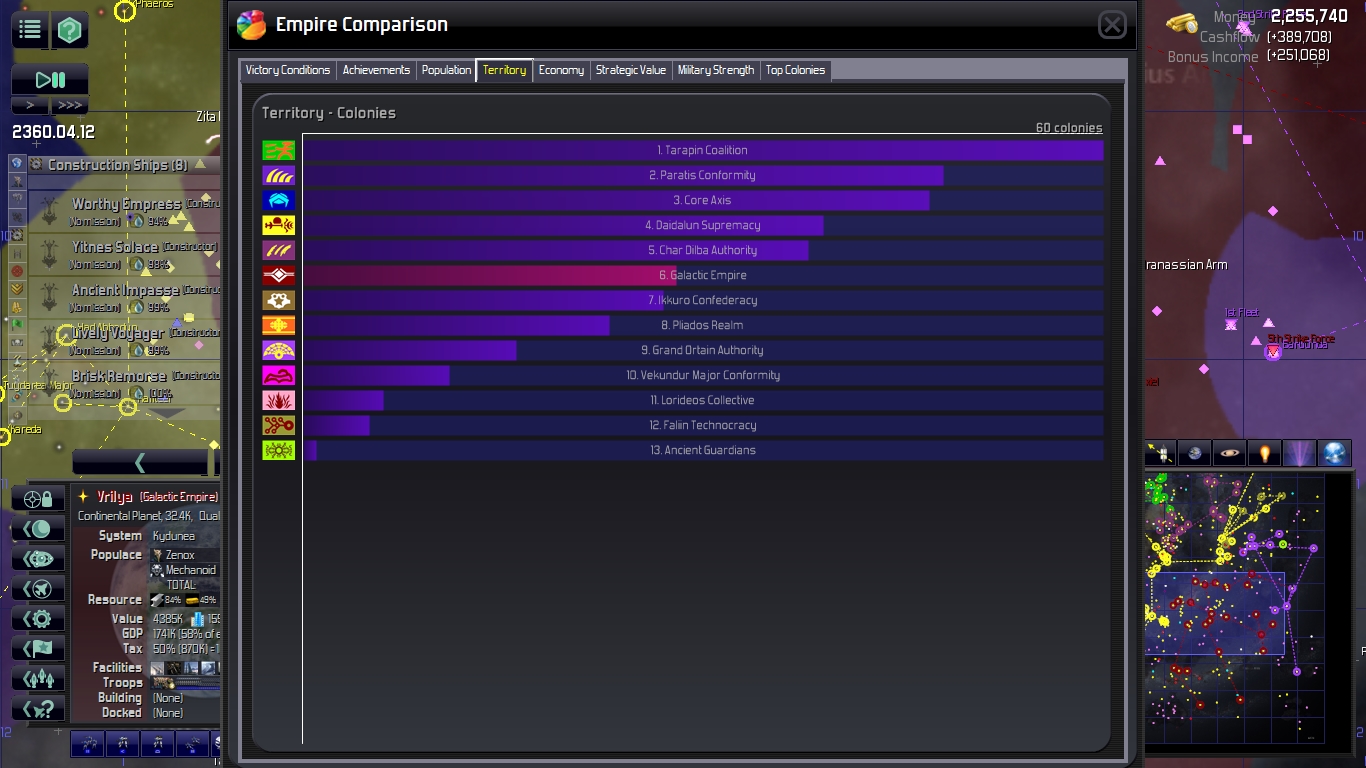Switch to the Achievements tab
1366x768 pixels.
(376, 70)
